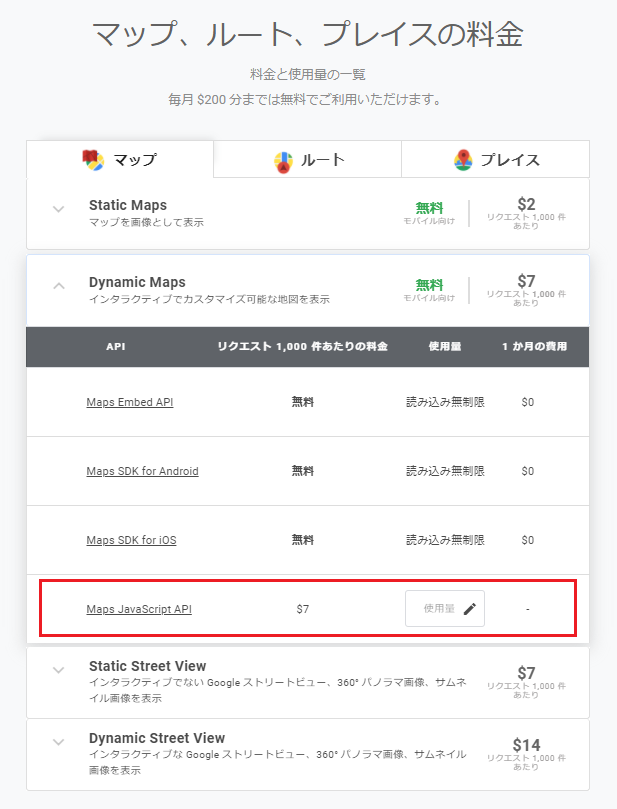The width and height of the screenshot is (617, 809).
Task: Click the Static Maps heading
Action: (128, 205)
